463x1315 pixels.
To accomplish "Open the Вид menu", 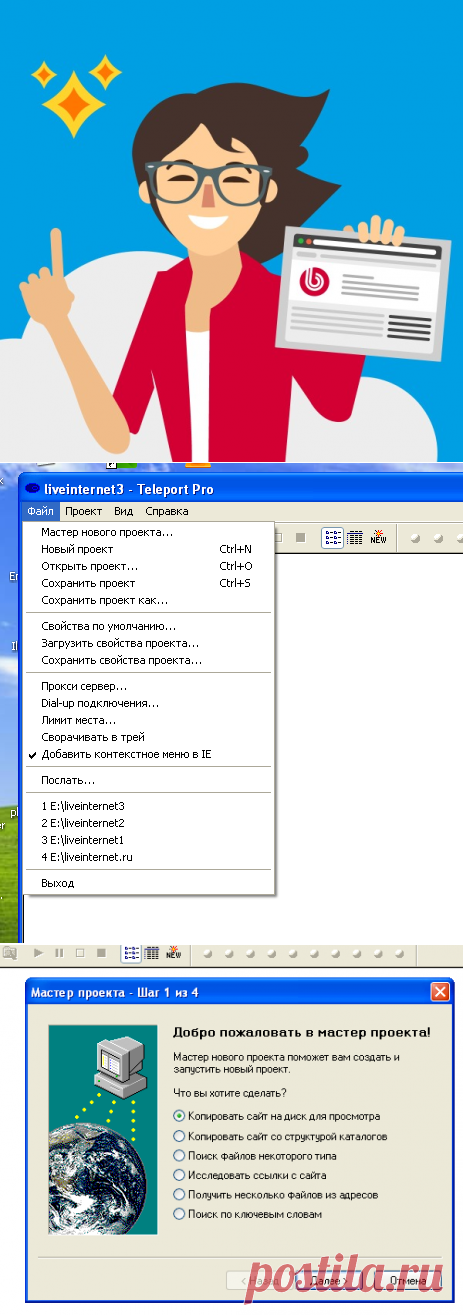I will 124,511.
